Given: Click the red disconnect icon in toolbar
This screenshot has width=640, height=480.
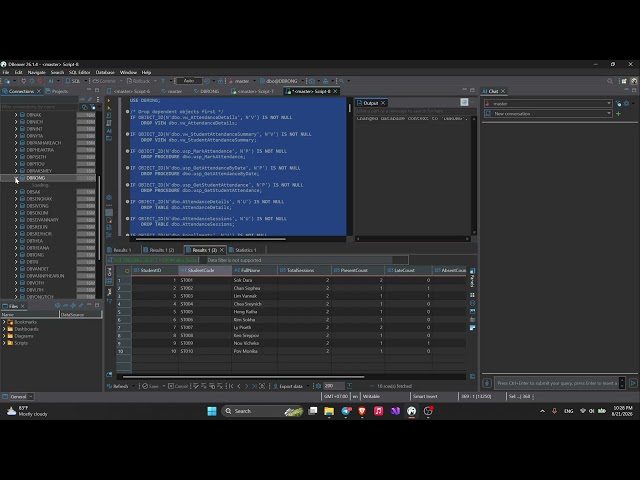Looking at the screenshot, I should pos(40,81).
